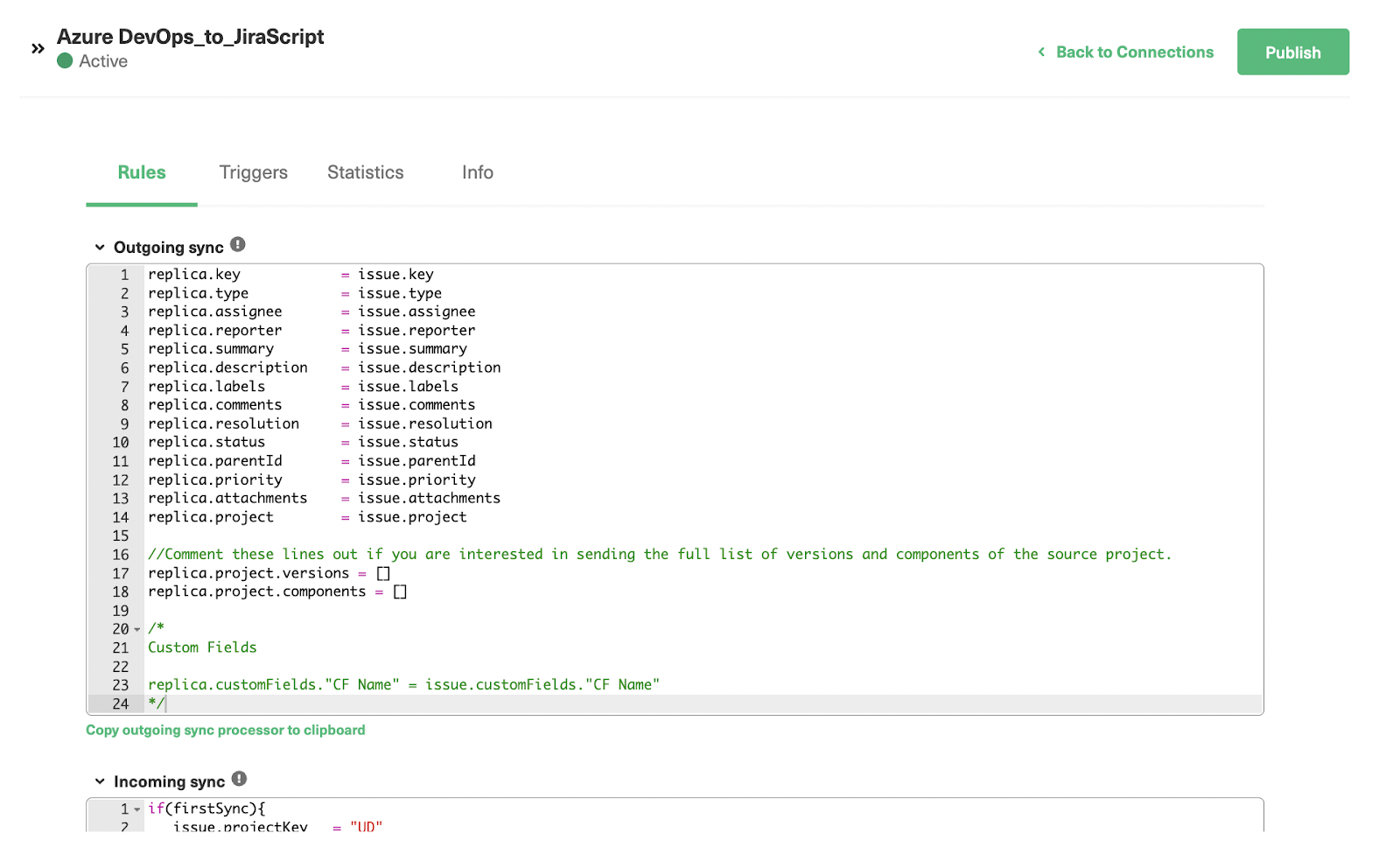Collapse the Incoming sync section
The image size is (1400, 847).
point(100,781)
